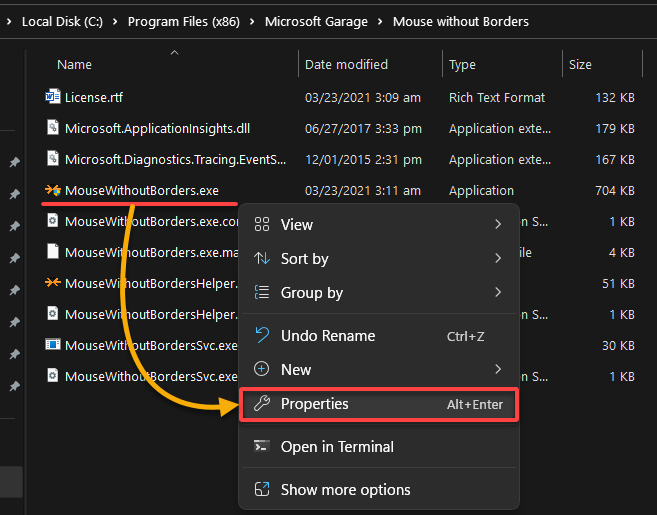
Task: Expand the Group by submenu chevron
Action: [x=498, y=292]
